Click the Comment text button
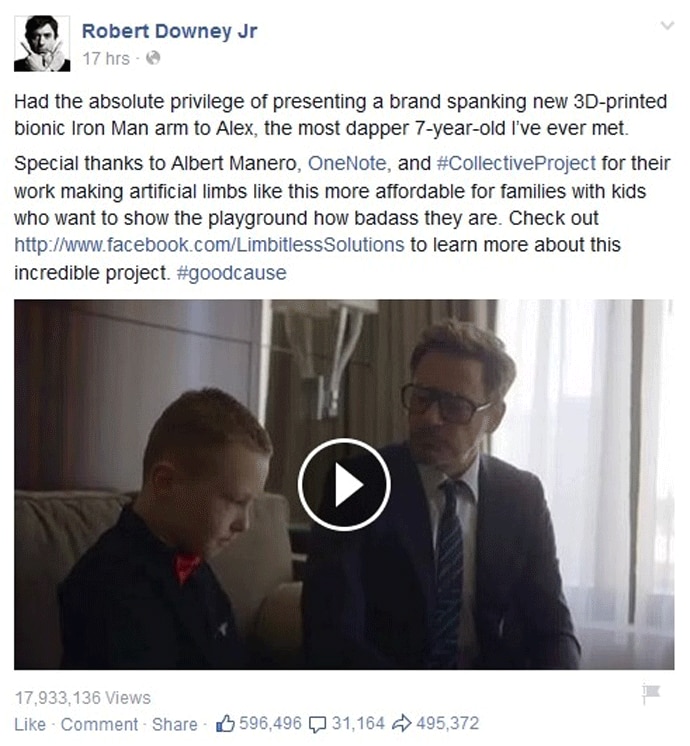The height and width of the screenshot is (746, 690). [99, 725]
